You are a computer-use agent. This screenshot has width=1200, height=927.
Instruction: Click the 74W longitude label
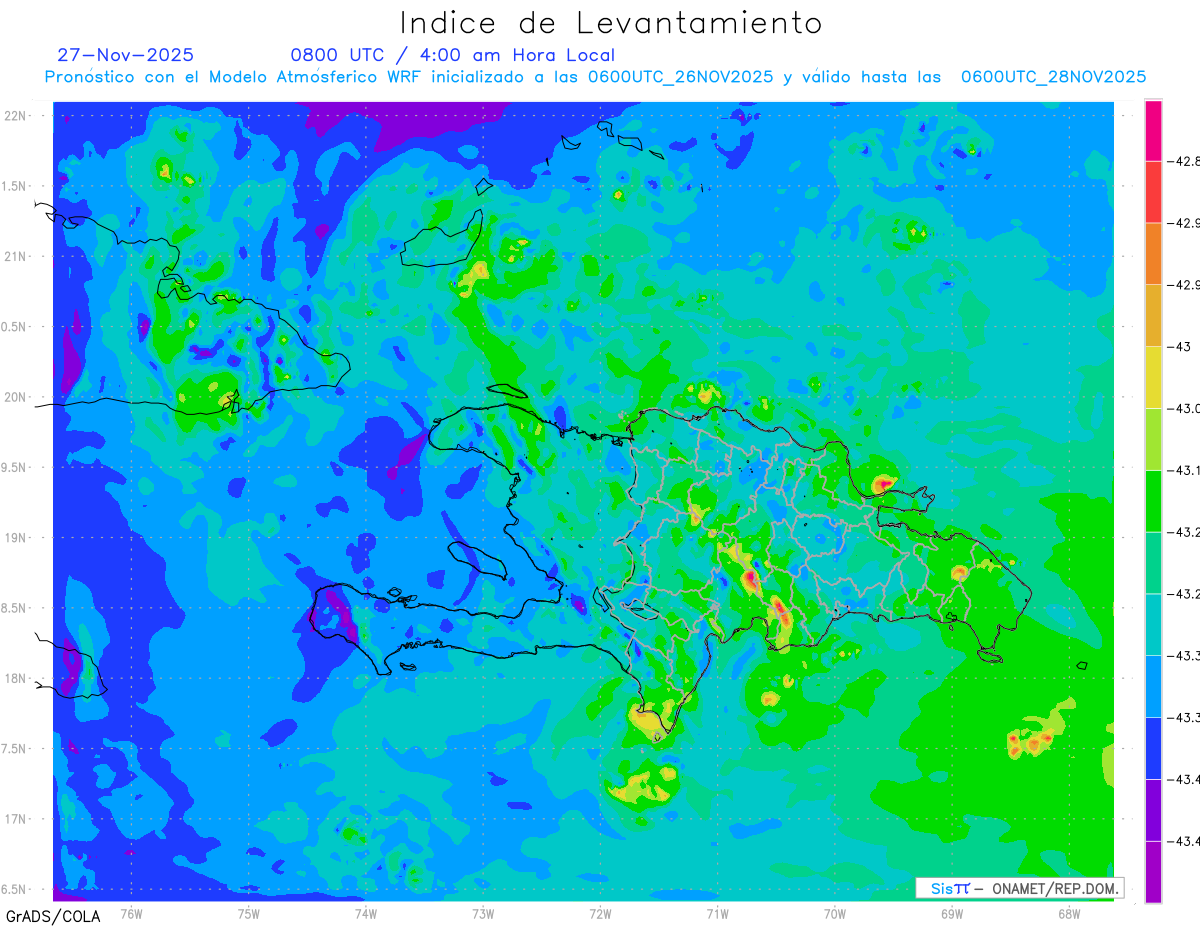[x=366, y=914]
